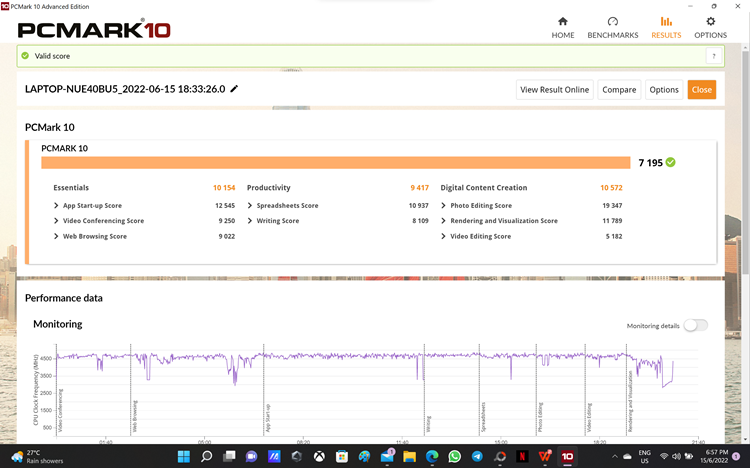Viewport: 750px width, 468px height.
Task: Close the result with orange Close button
Action: point(702,89)
